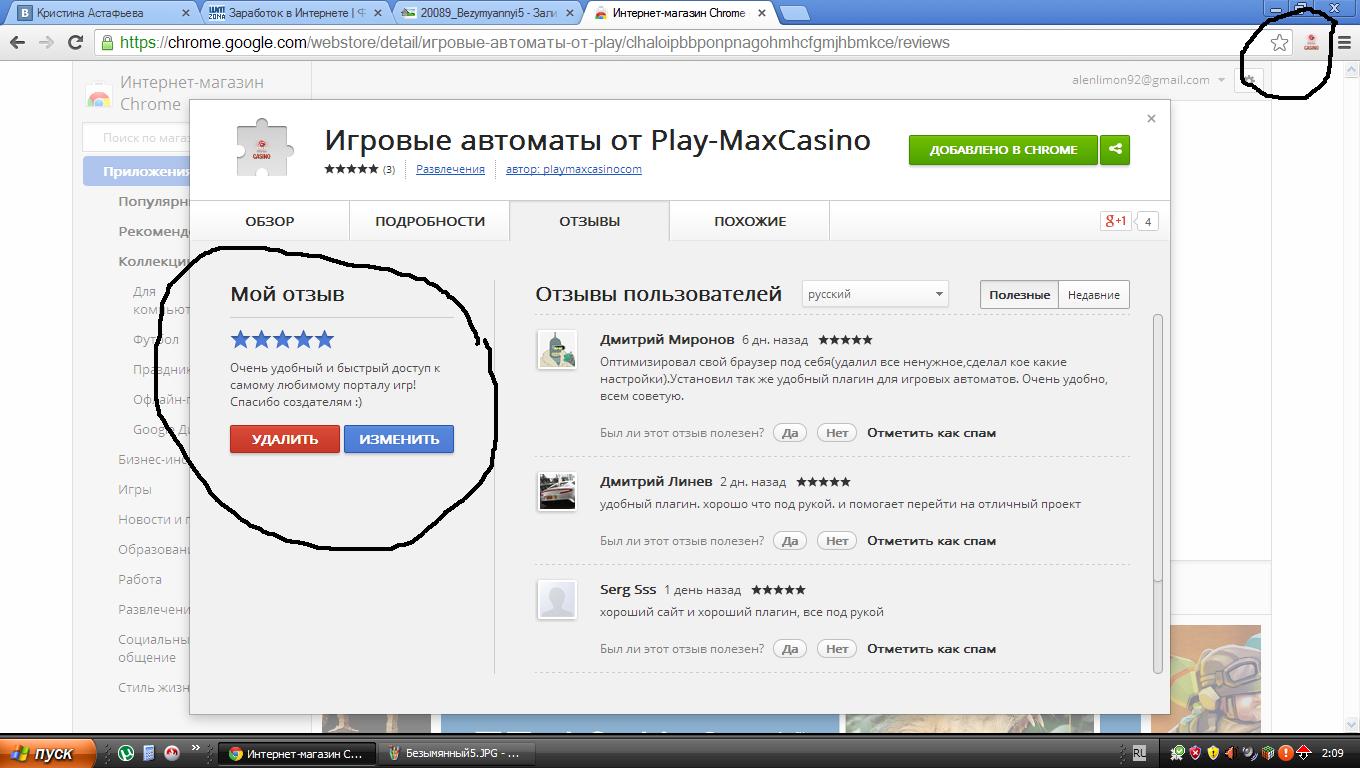Image resolution: width=1360 pixels, height=768 pixels.
Task: Expand the alenlimon92@gmail.com account dropdown
Action: click(x=1149, y=80)
